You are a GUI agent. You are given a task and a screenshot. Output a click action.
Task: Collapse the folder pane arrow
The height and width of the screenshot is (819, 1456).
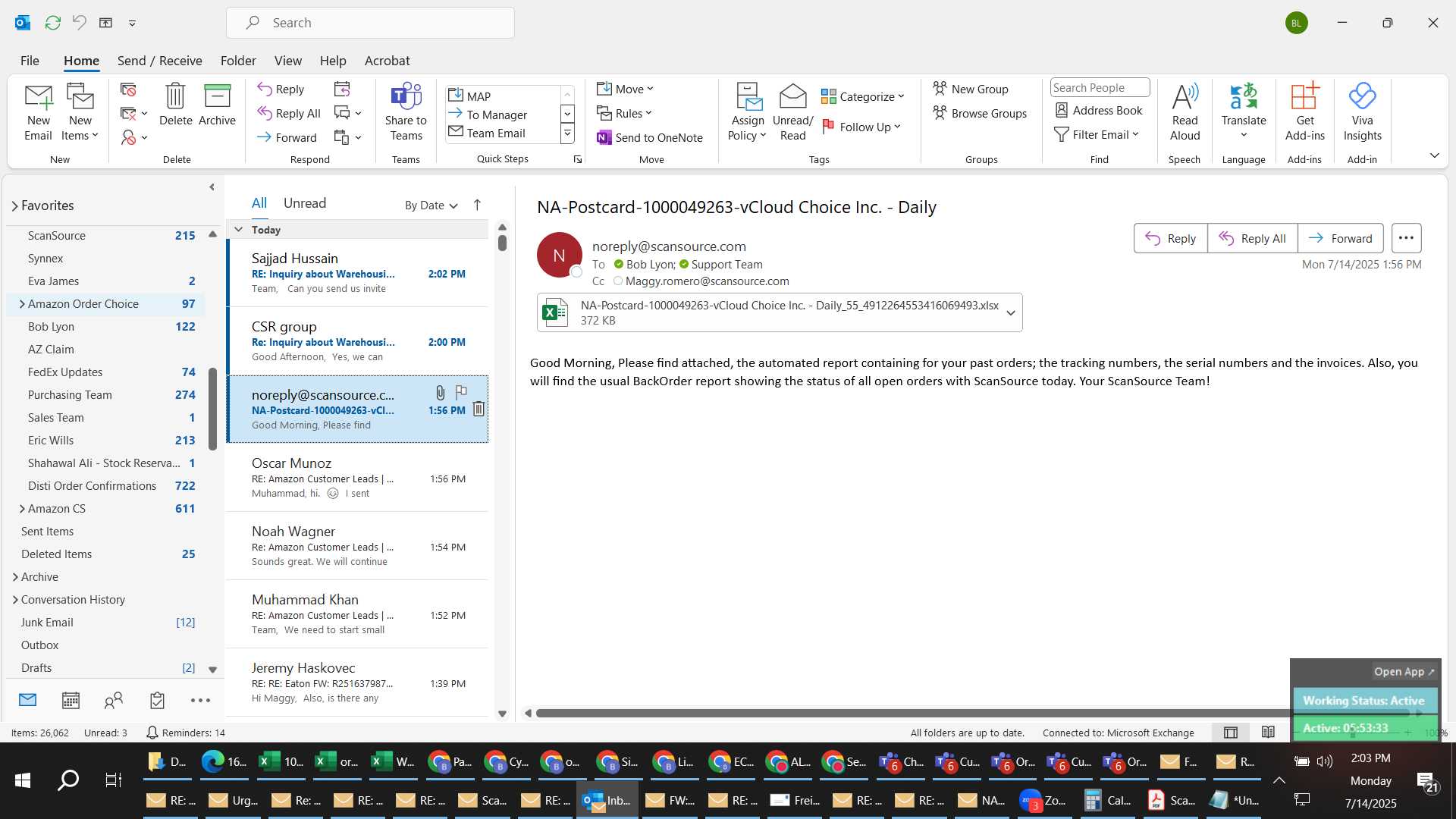[212, 187]
